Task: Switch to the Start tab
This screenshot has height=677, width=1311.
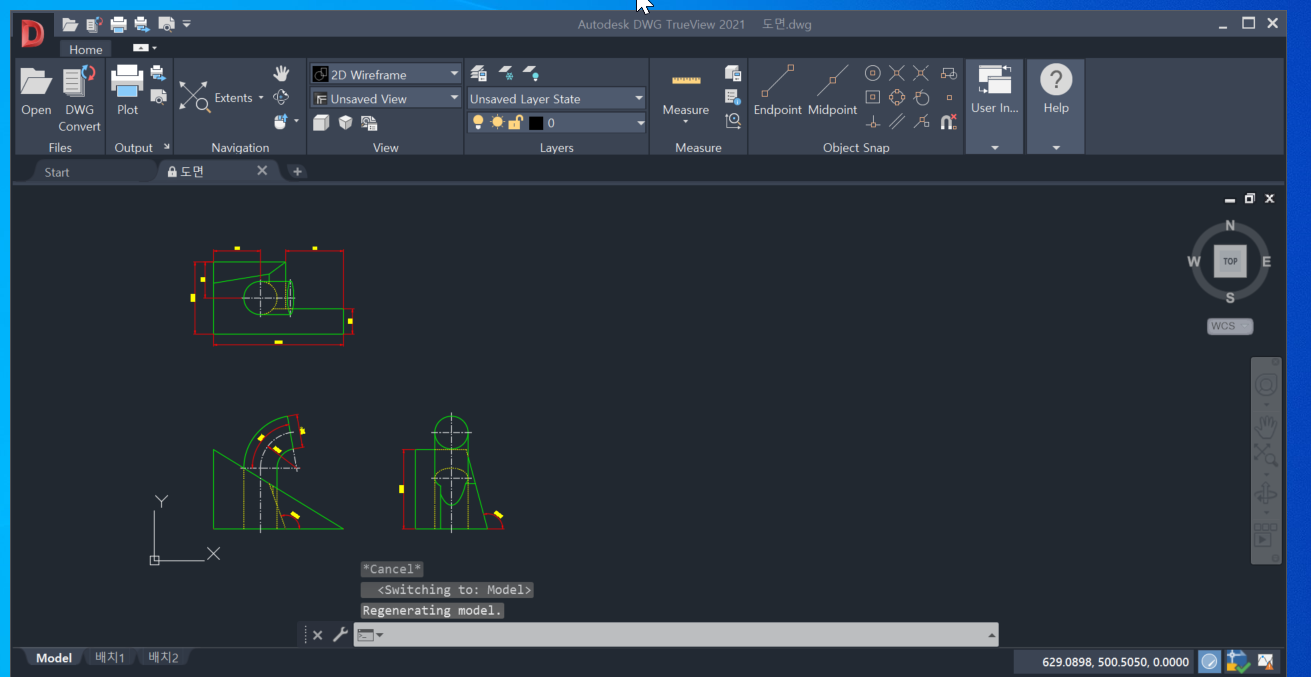Action: click(x=57, y=172)
